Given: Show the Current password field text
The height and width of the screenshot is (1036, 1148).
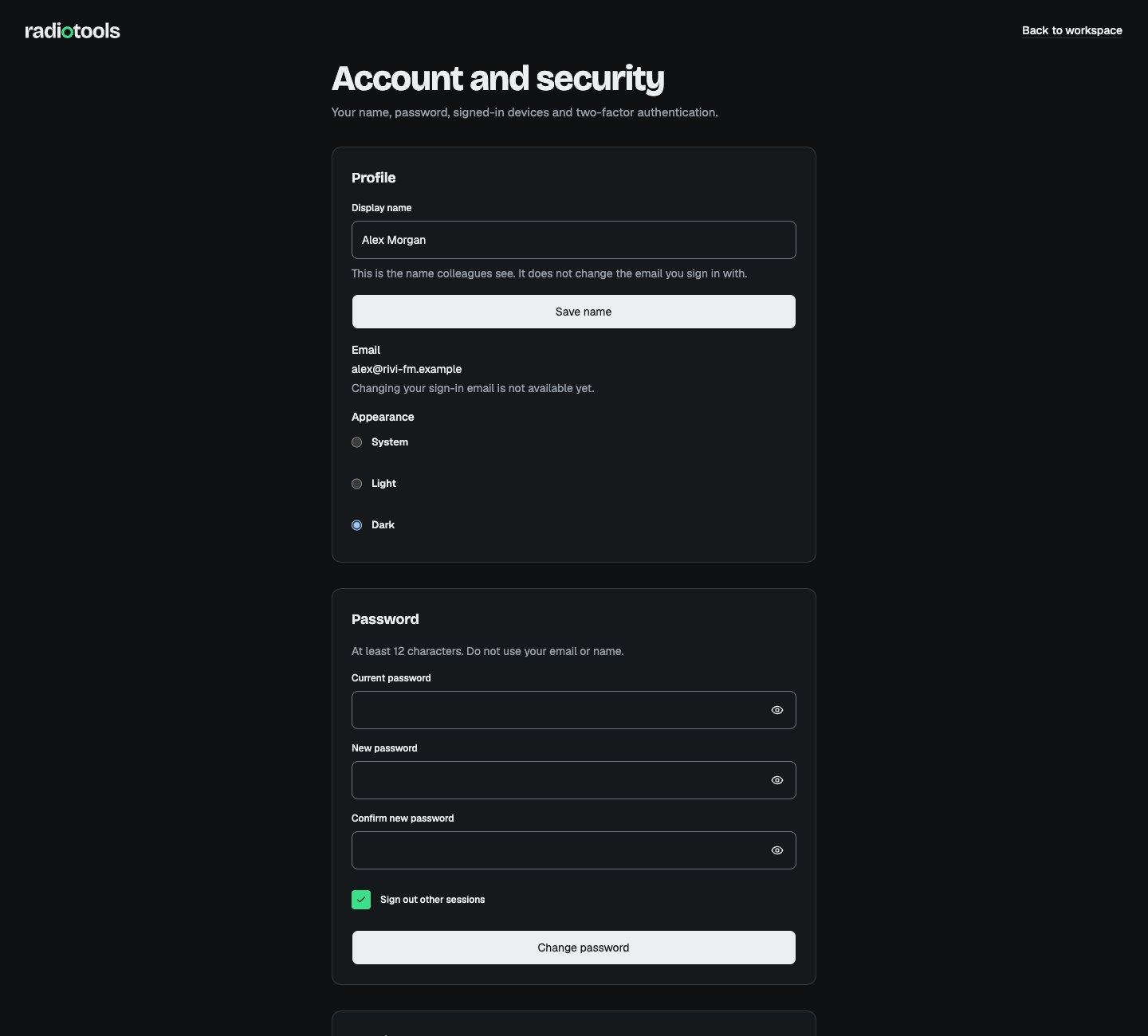Looking at the screenshot, I should (x=777, y=710).
